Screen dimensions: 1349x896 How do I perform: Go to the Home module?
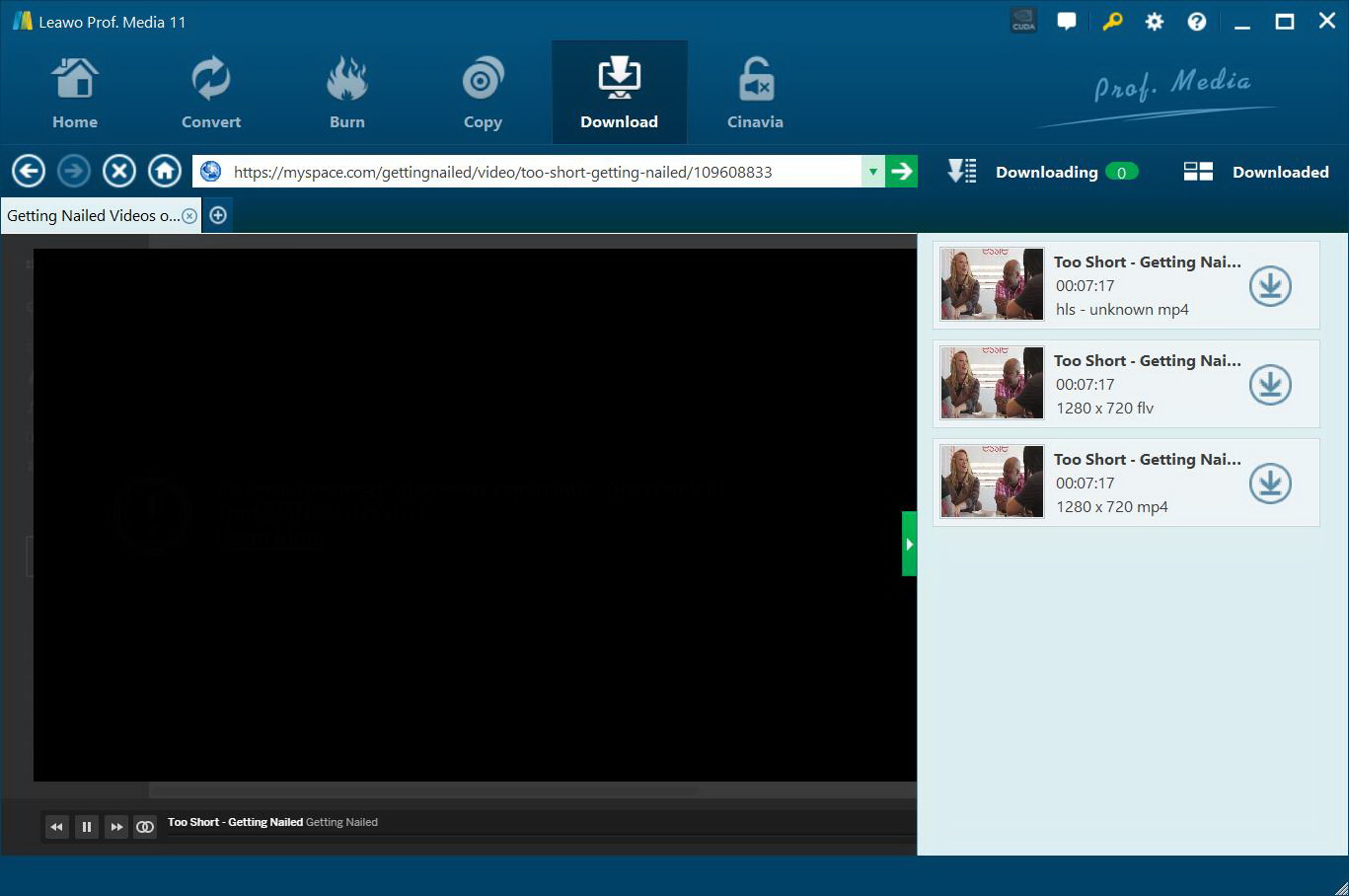[x=75, y=91]
